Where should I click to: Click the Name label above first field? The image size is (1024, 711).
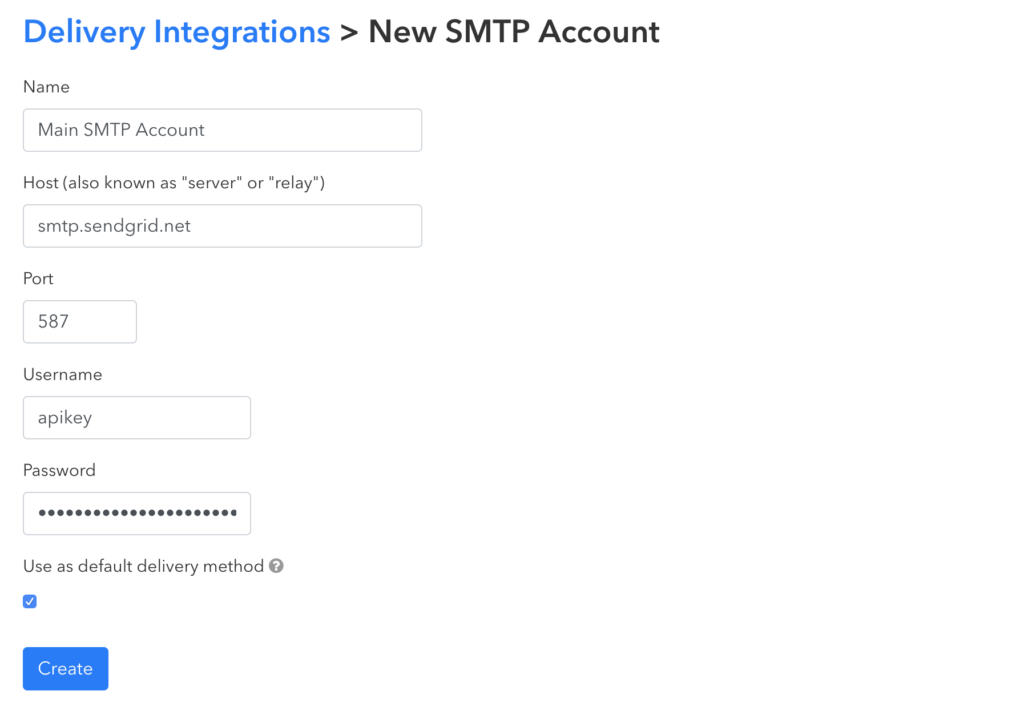(46, 87)
